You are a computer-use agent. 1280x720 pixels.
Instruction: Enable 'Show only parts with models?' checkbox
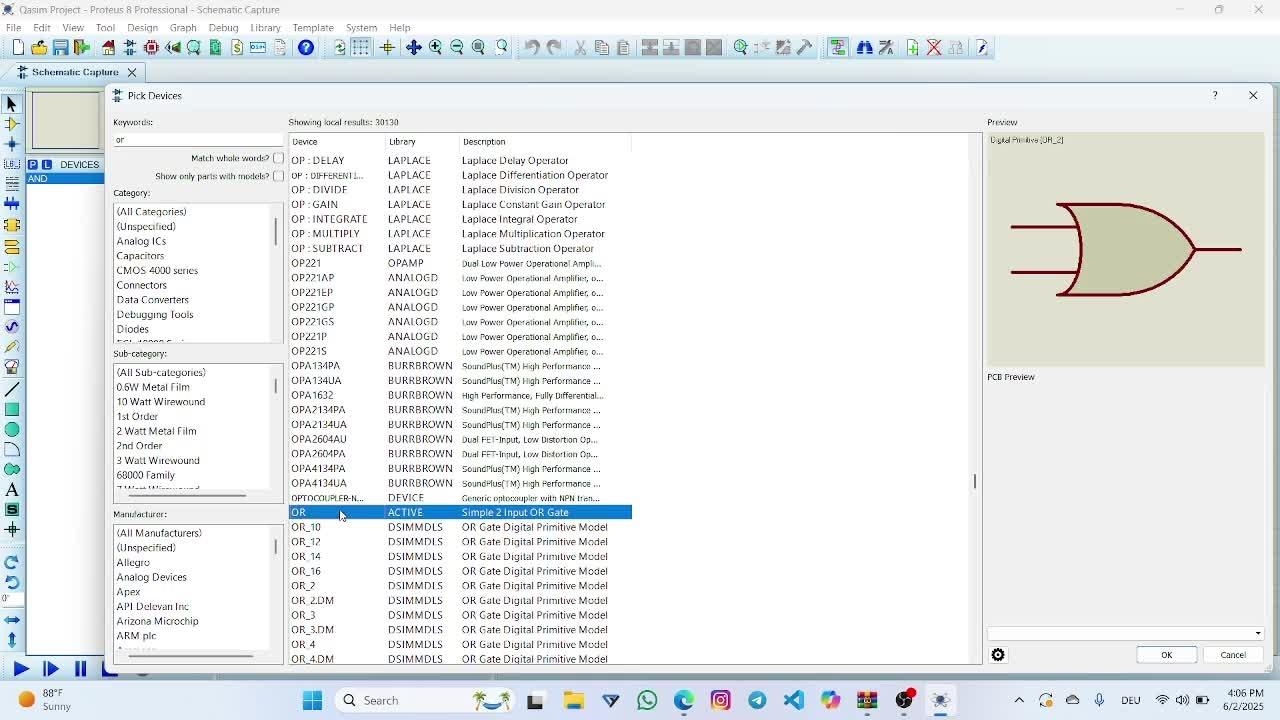coord(278,176)
